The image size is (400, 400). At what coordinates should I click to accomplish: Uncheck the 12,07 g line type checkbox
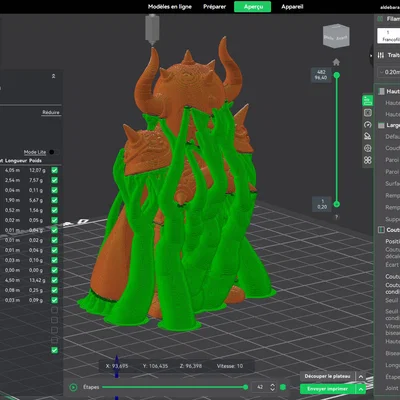(x=55, y=170)
